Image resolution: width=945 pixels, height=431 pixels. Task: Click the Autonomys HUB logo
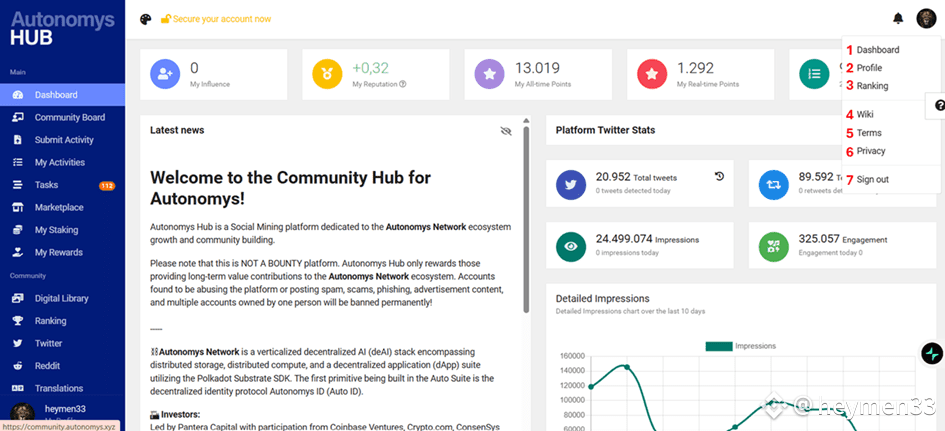point(62,29)
